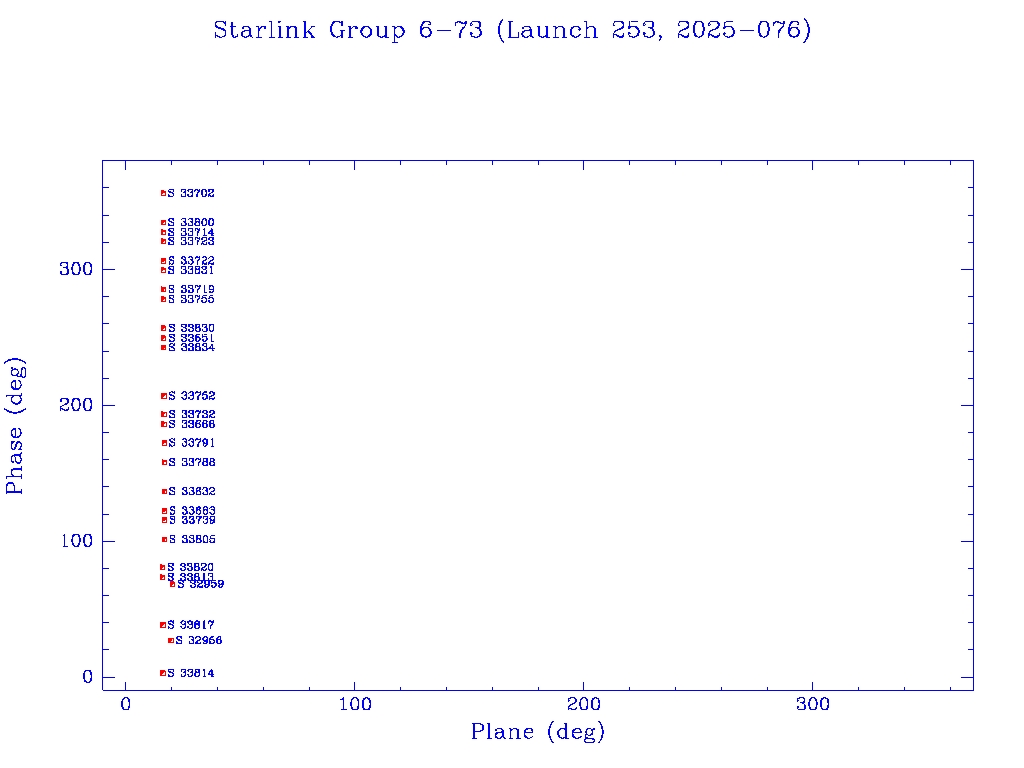The image size is (1024, 768).
Task: Click the 200 tick on Plane axis
Action: 584,705
